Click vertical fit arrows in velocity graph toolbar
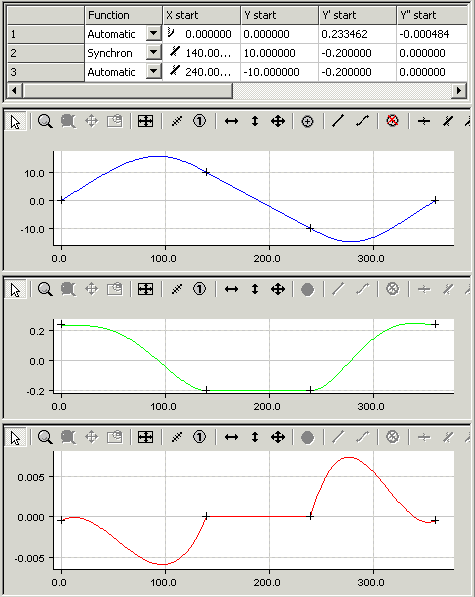 coord(255,289)
